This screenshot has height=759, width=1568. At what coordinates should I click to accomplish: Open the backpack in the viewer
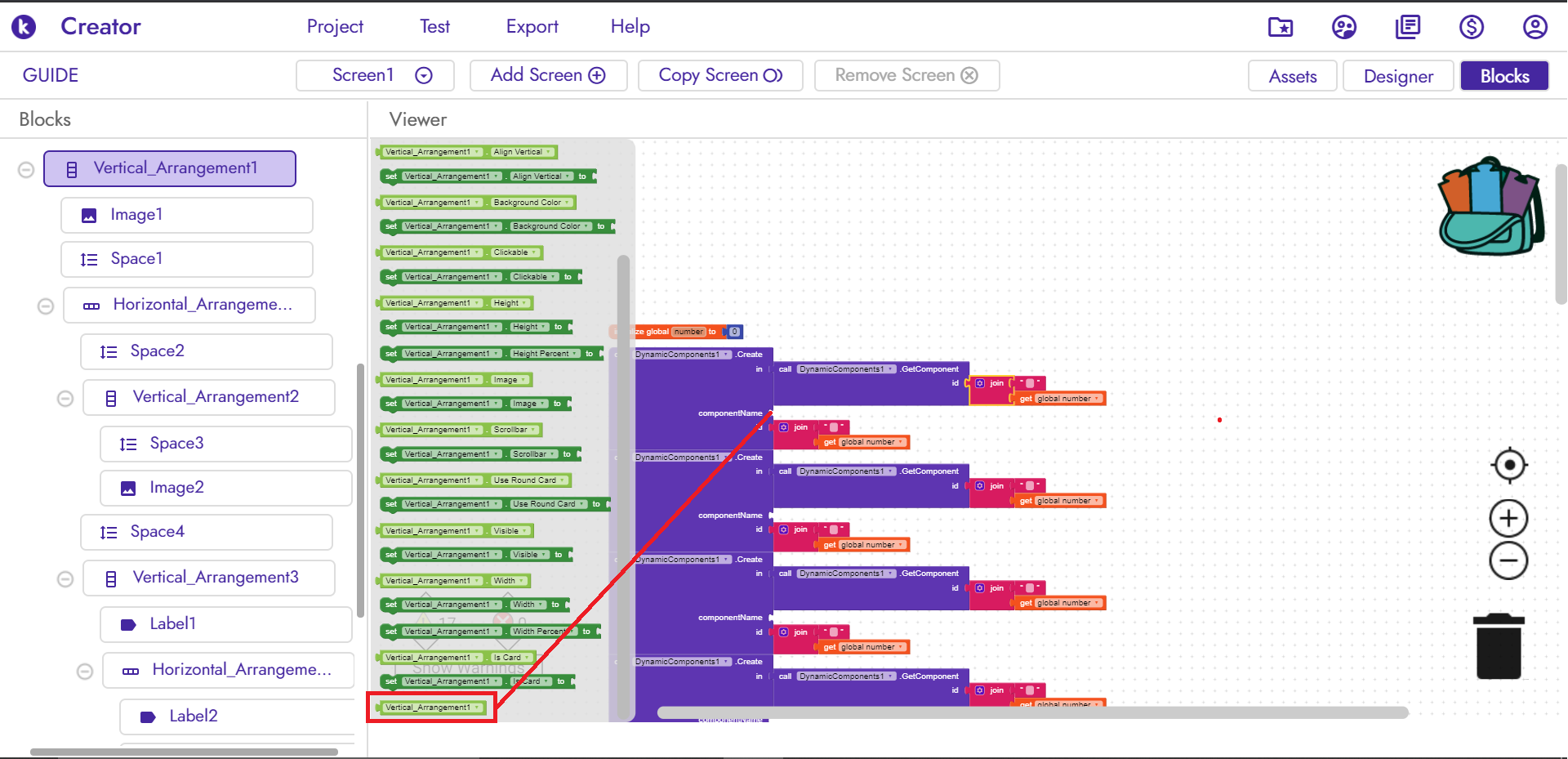(x=1490, y=207)
